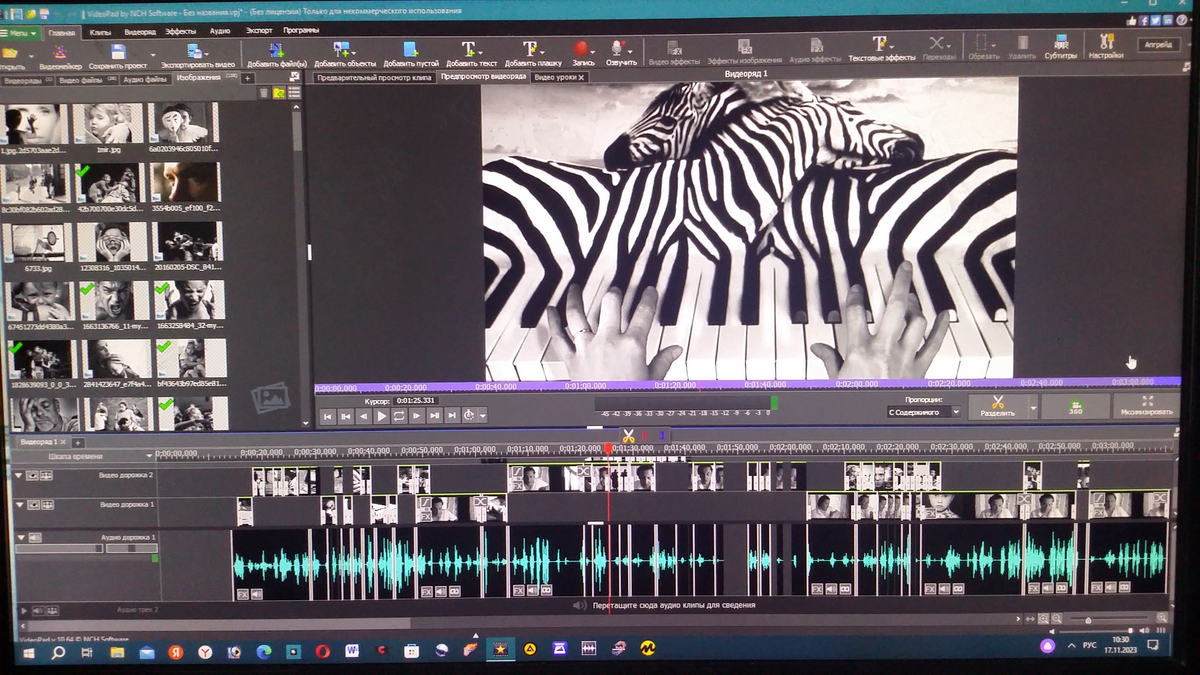Jump to start of sequence button
Screen dimensions: 1200x675
327,416
